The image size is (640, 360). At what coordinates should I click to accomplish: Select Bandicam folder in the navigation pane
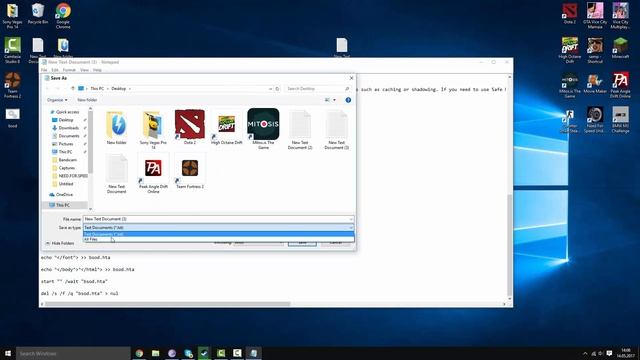click(x=64, y=160)
